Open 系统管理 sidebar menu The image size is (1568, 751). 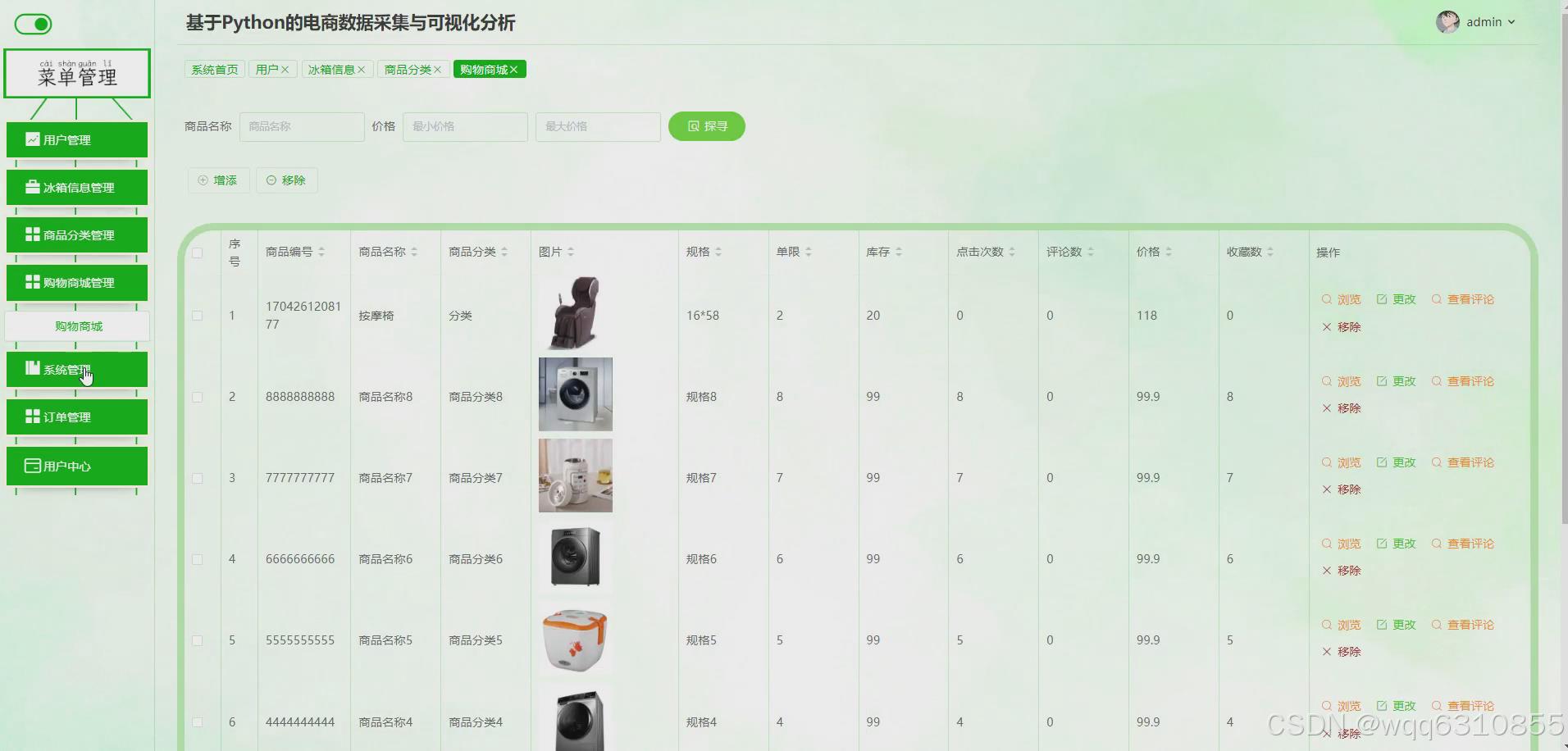click(77, 370)
